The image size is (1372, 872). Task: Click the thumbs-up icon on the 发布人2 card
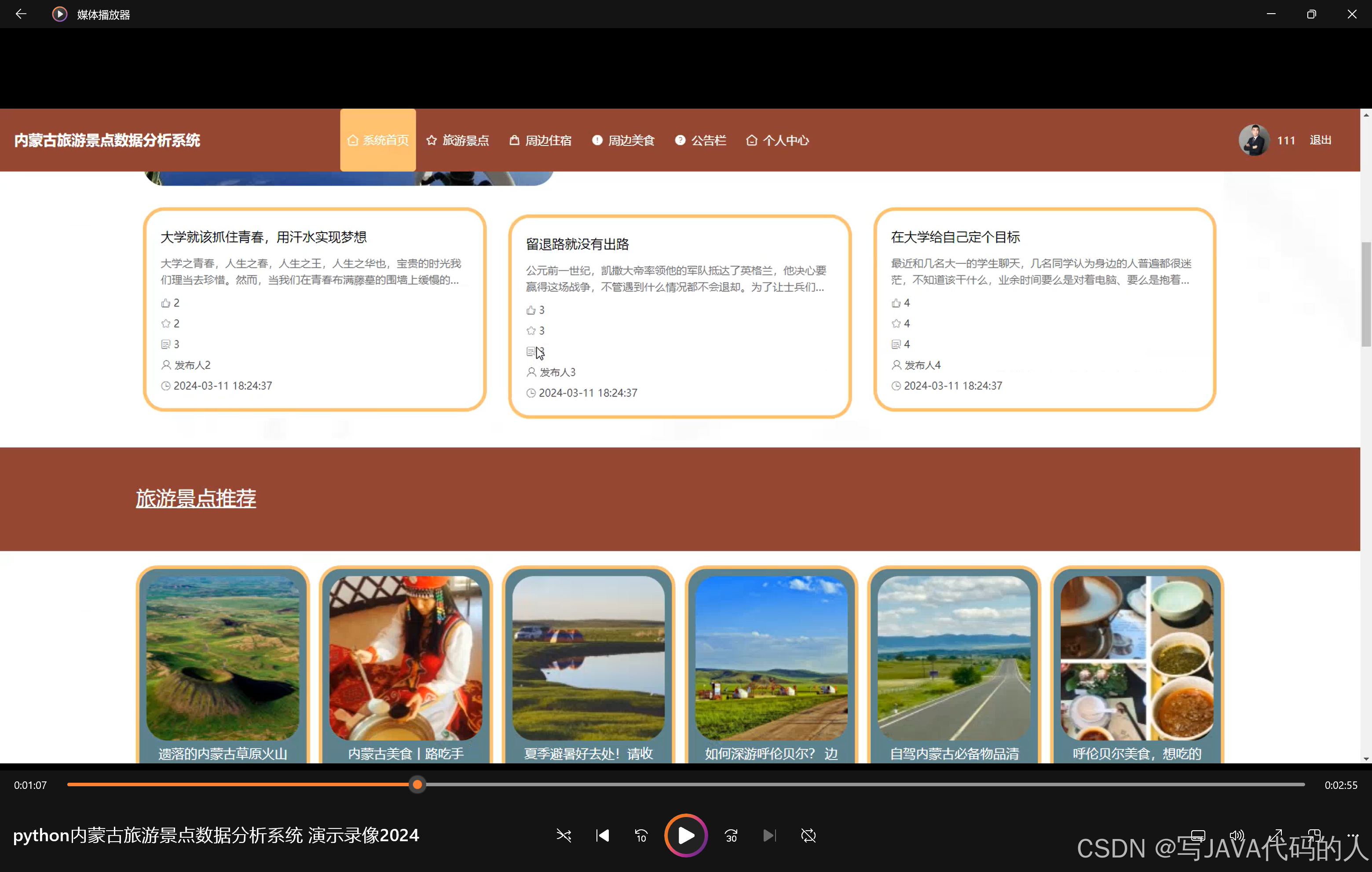[166, 303]
